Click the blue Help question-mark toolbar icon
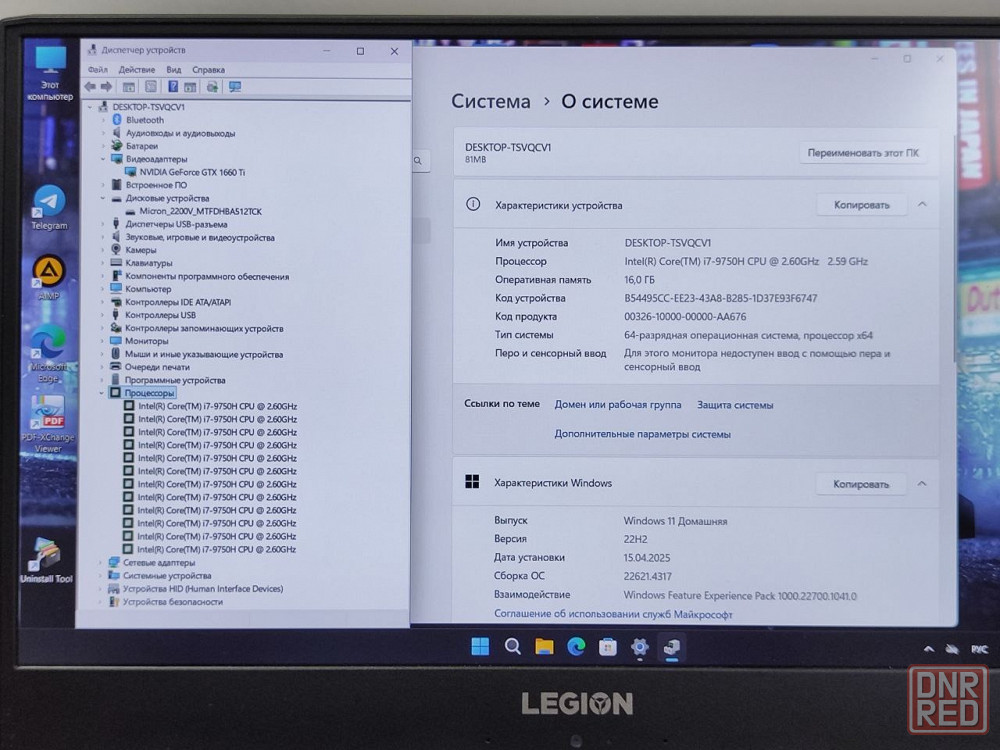 pos(173,87)
